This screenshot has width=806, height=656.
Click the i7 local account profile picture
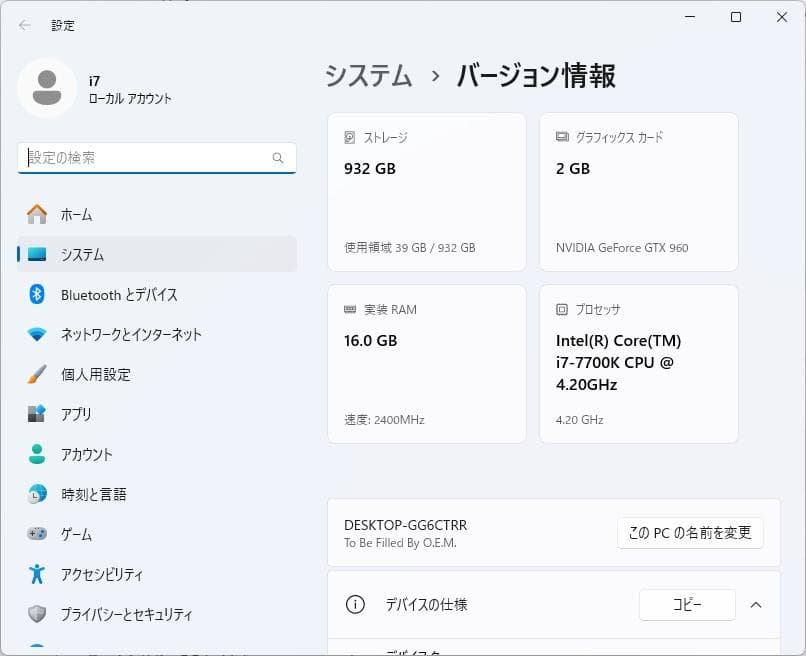(x=47, y=88)
